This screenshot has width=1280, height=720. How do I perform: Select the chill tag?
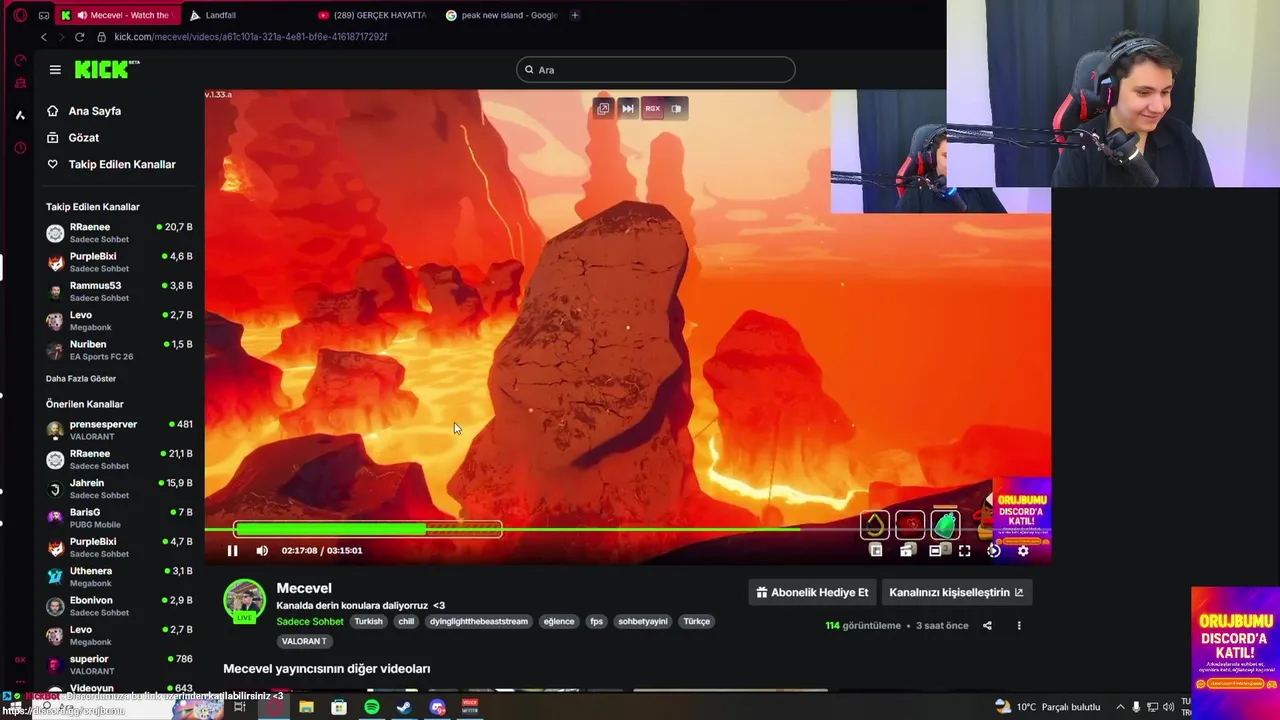pyautogui.click(x=406, y=621)
